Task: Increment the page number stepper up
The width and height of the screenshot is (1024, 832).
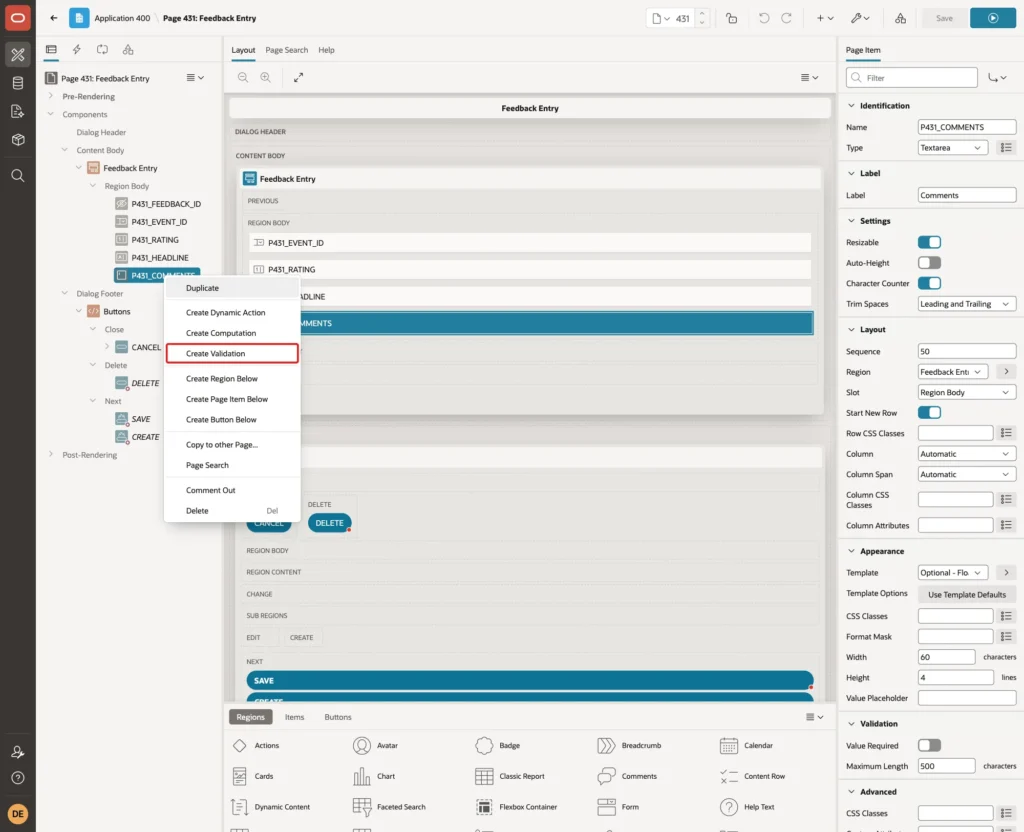Action: tap(702, 13)
